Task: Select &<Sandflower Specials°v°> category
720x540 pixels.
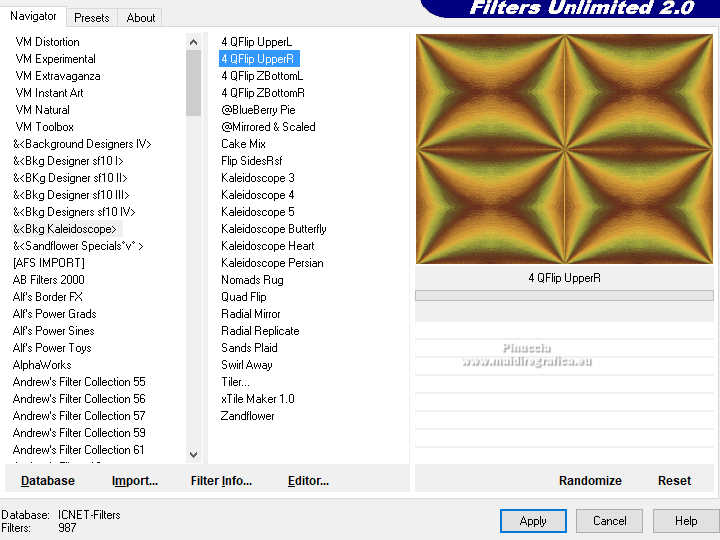Action: point(78,246)
